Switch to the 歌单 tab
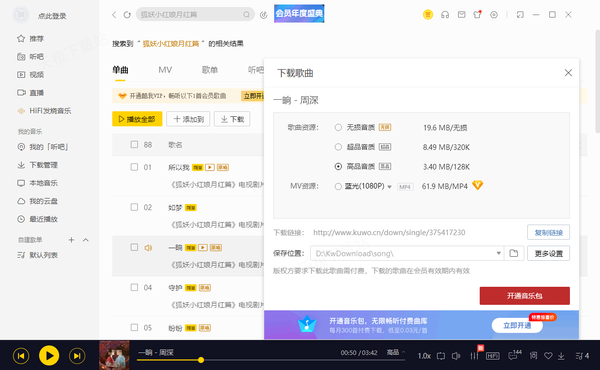The height and width of the screenshot is (370, 600). (210, 70)
